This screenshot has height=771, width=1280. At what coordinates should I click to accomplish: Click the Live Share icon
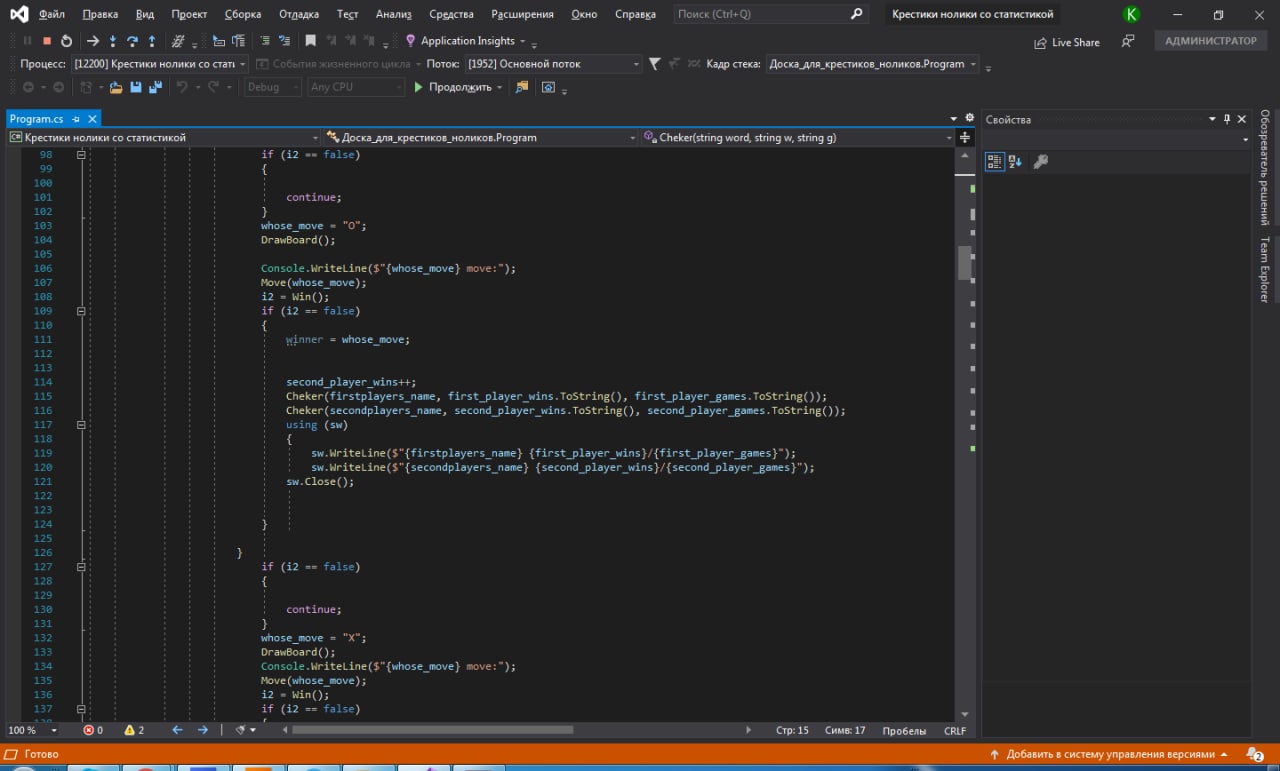click(x=1040, y=42)
